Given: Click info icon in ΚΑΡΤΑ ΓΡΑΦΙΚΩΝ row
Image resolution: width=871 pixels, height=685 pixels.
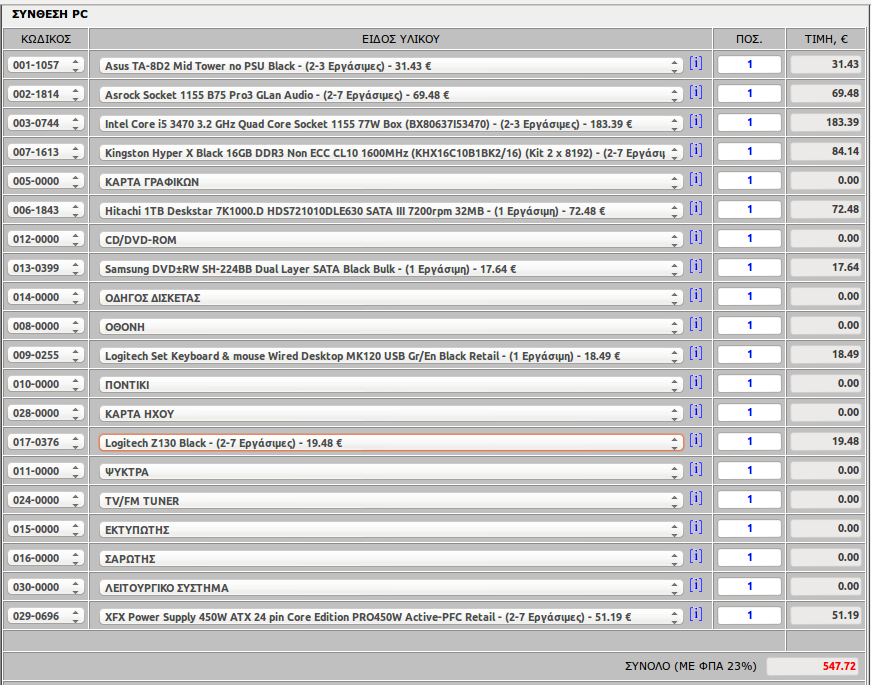Looking at the screenshot, I should pos(695,179).
